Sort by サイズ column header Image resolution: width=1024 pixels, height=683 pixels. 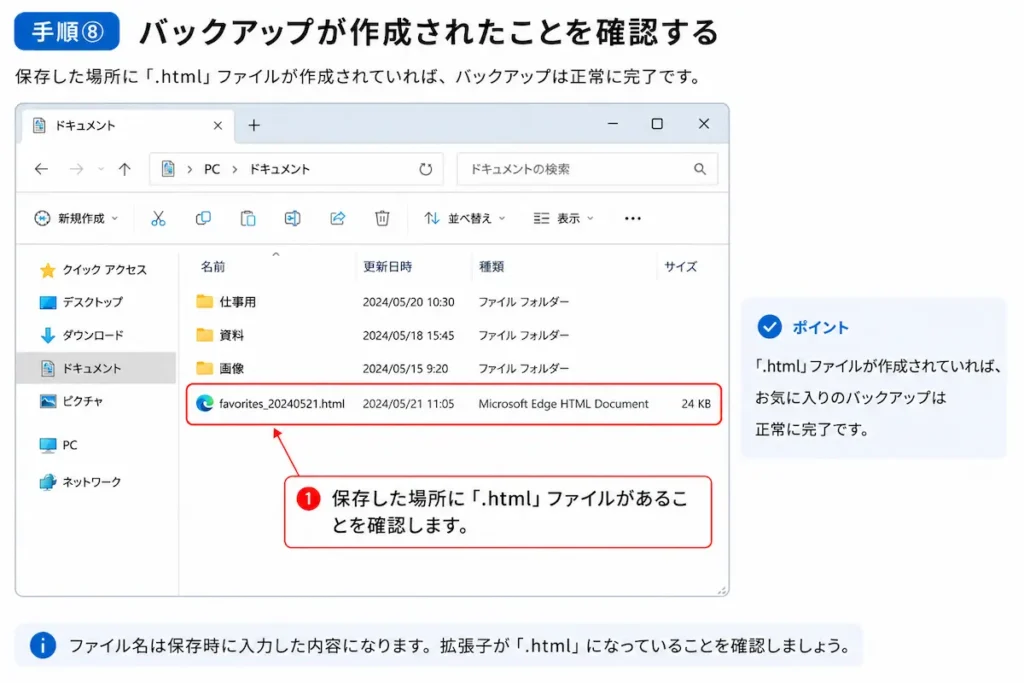point(680,266)
